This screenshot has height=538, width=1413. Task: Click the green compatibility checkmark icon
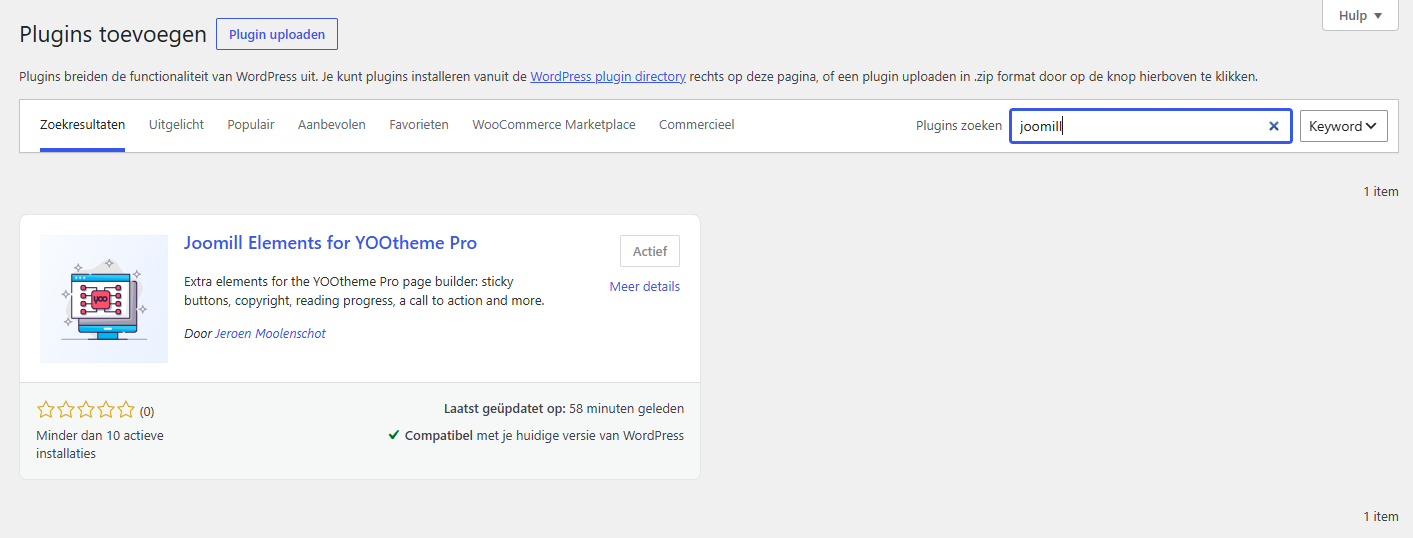(x=394, y=436)
